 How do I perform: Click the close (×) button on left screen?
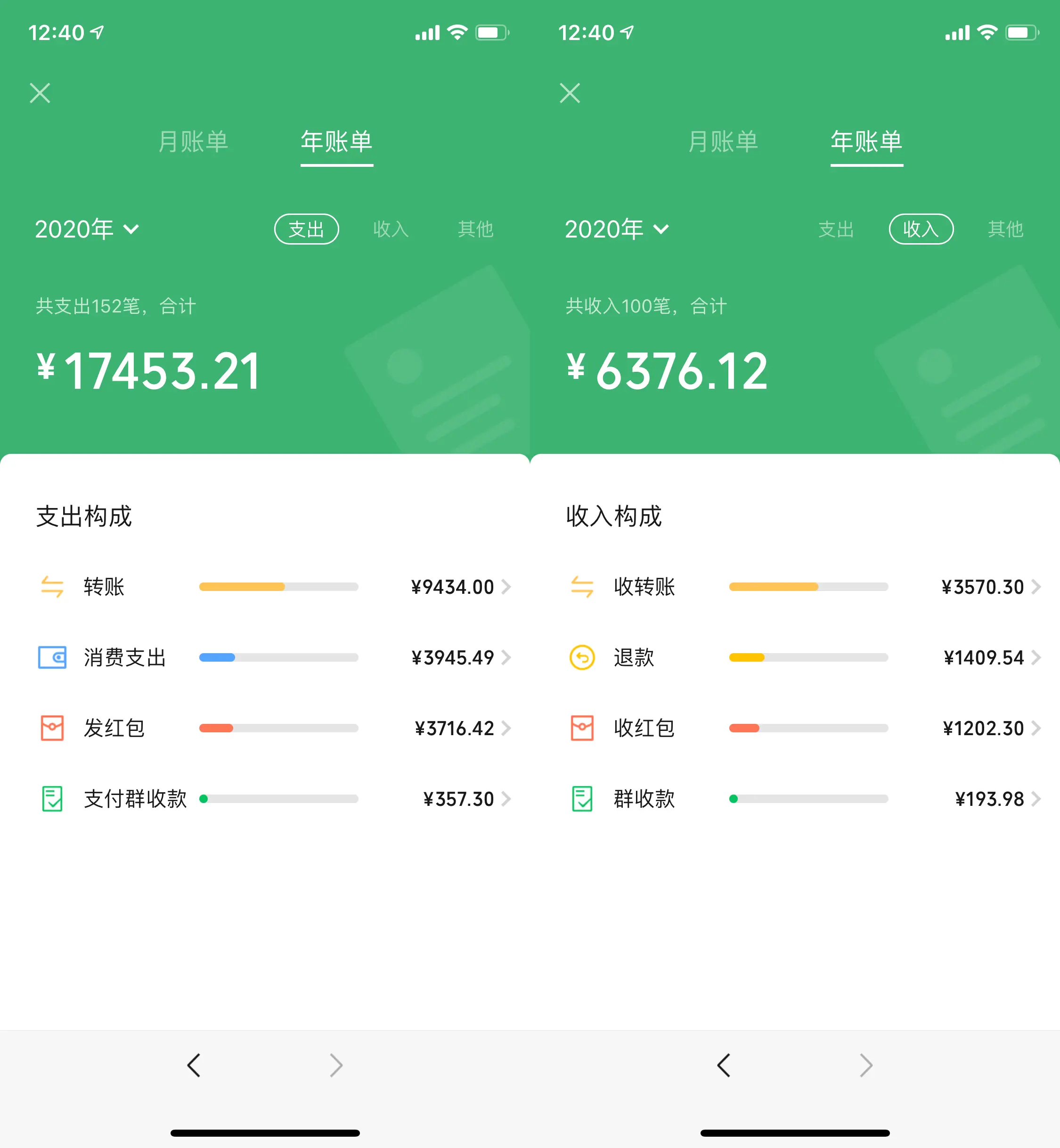tap(40, 93)
